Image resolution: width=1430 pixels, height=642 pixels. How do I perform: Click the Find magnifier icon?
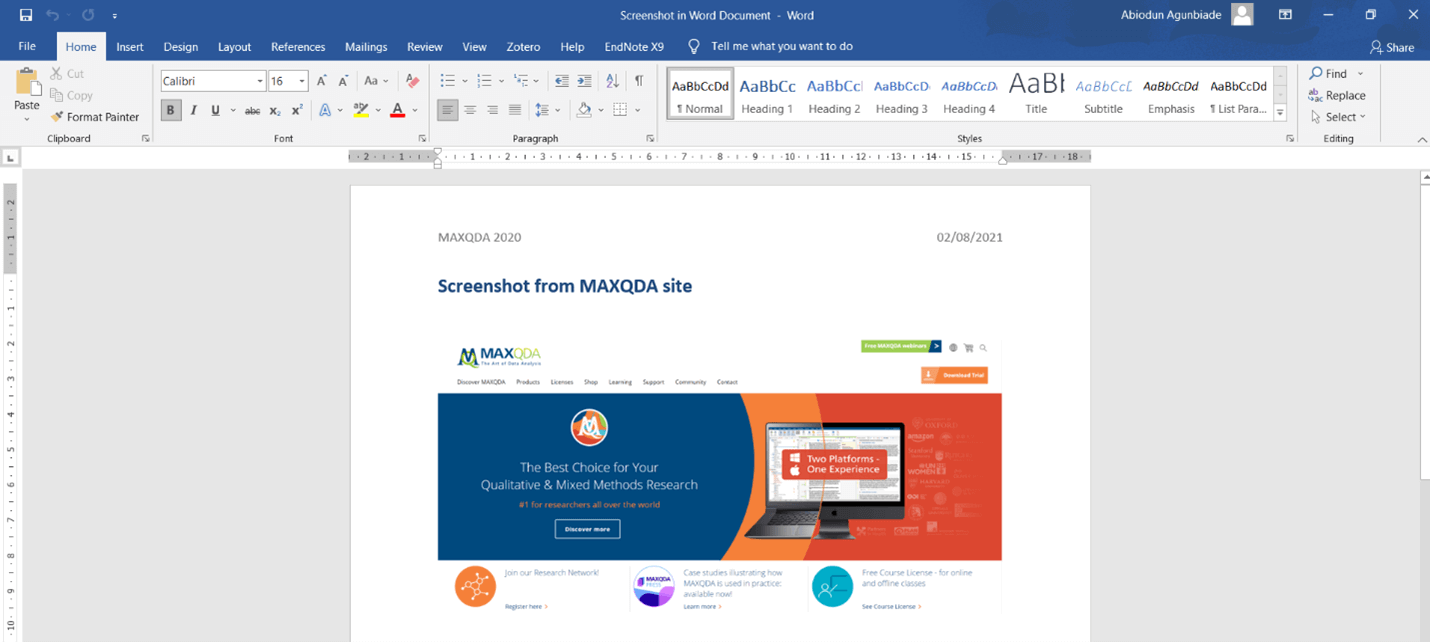(1316, 73)
